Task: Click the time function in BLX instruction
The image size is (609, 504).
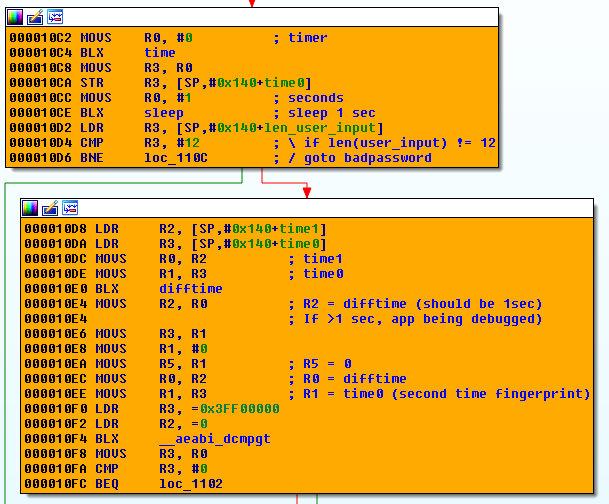Action: coord(160,53)
